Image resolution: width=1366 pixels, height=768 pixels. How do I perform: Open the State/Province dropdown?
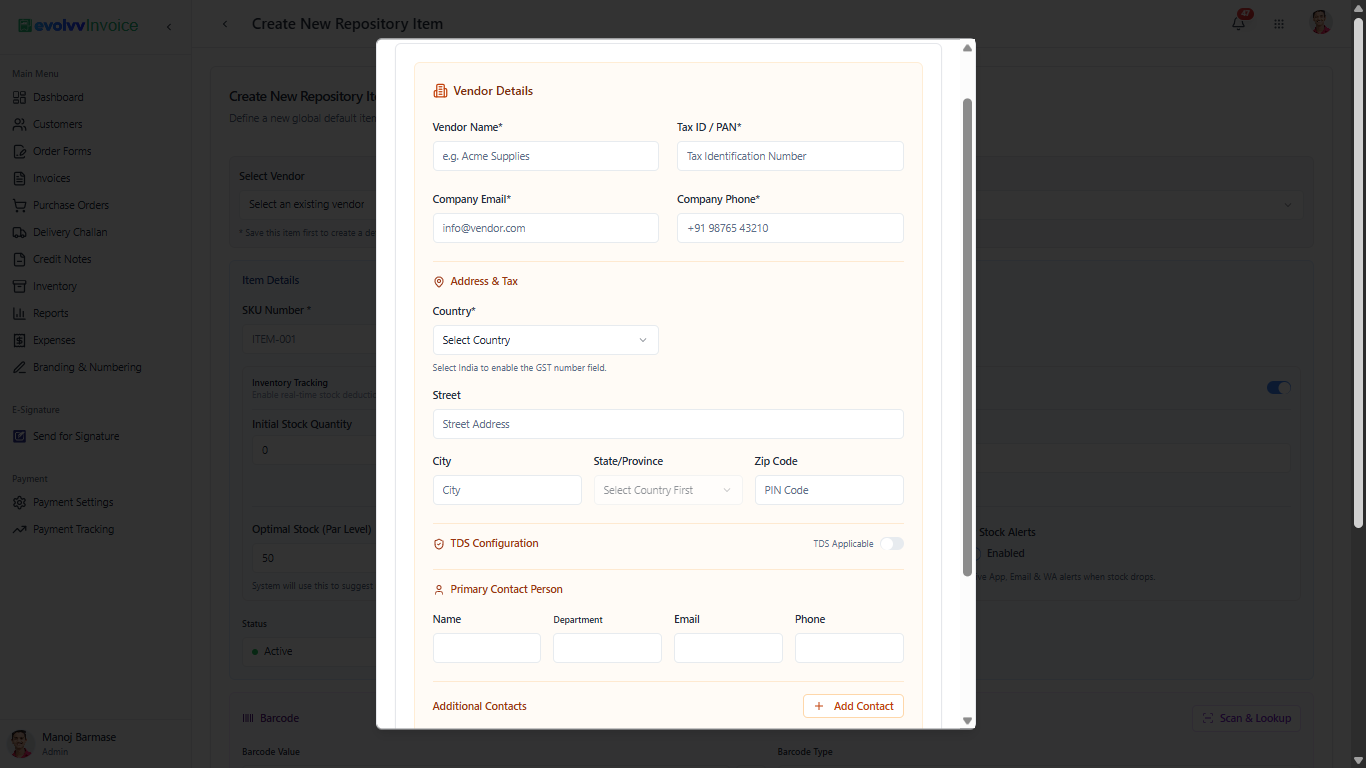(x=668, y=490)
